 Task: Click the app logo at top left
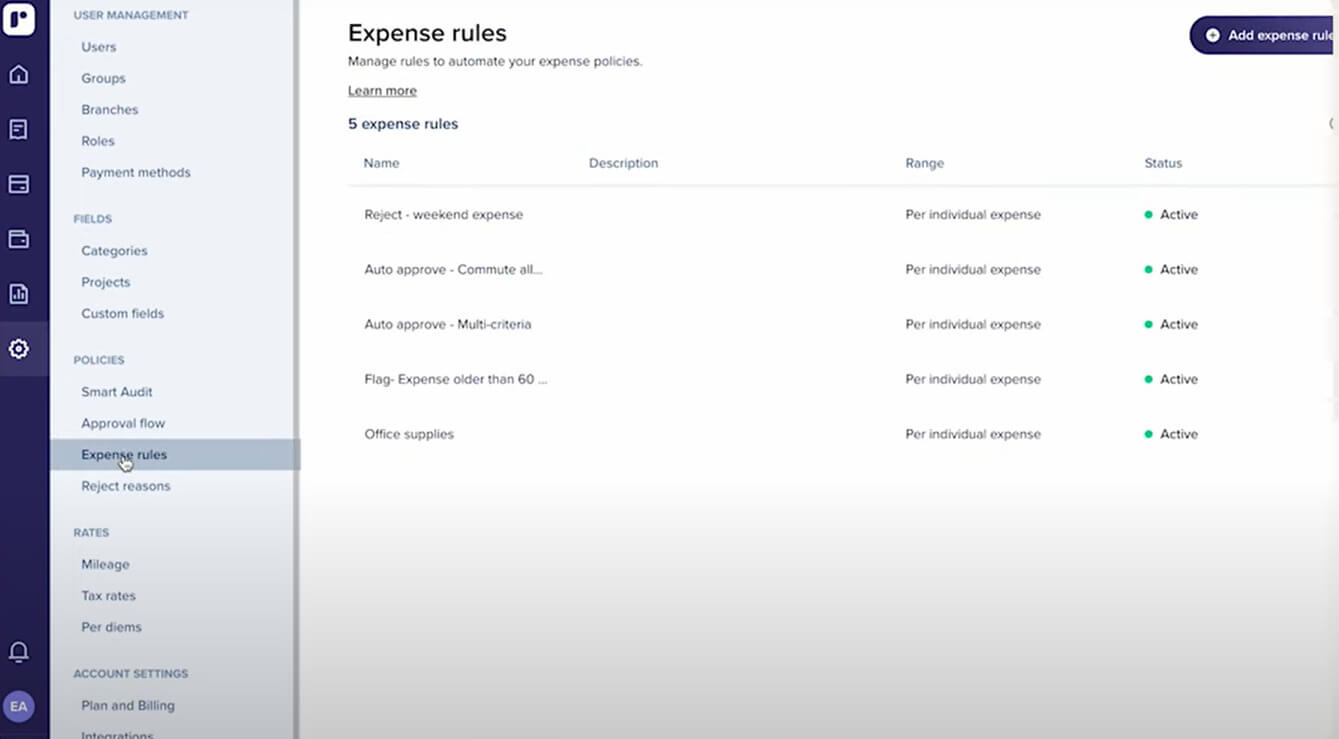tap(19, 20)
